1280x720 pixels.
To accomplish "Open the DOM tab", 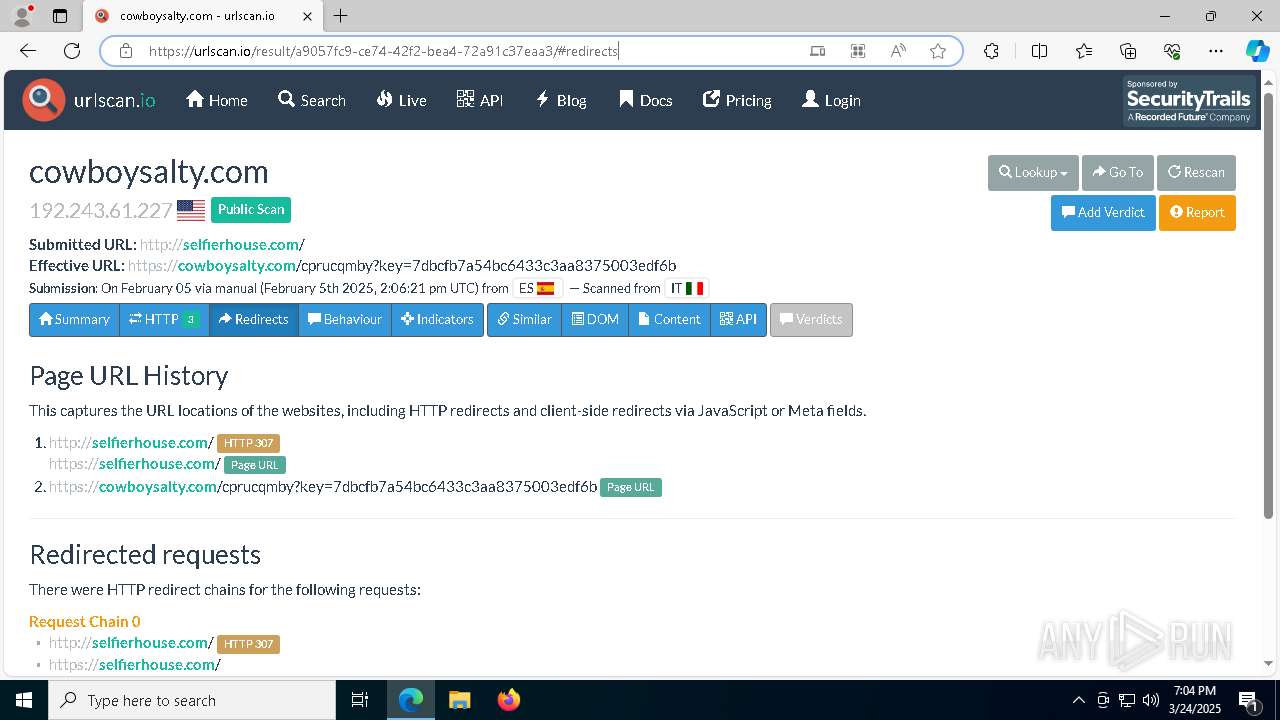I will pos(595,319).
